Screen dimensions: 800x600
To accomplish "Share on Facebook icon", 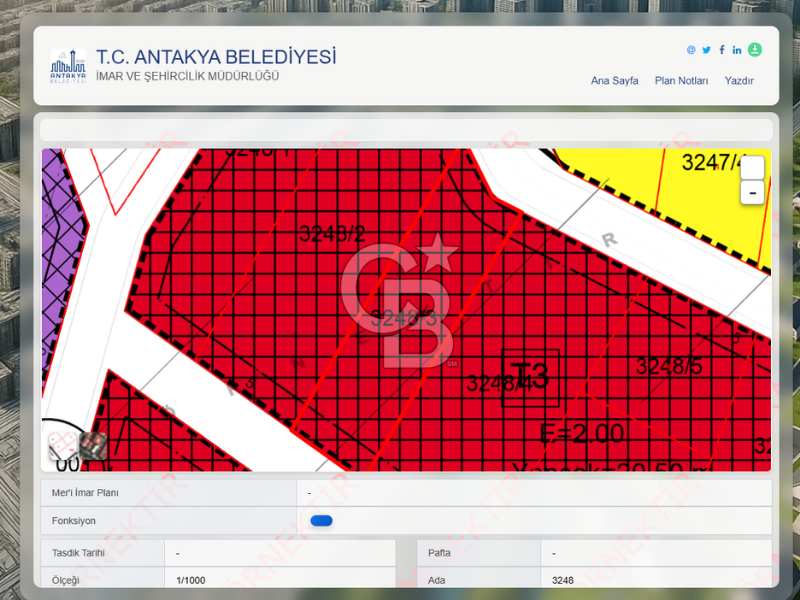I will pyautogui.click(x=721, y=49).
